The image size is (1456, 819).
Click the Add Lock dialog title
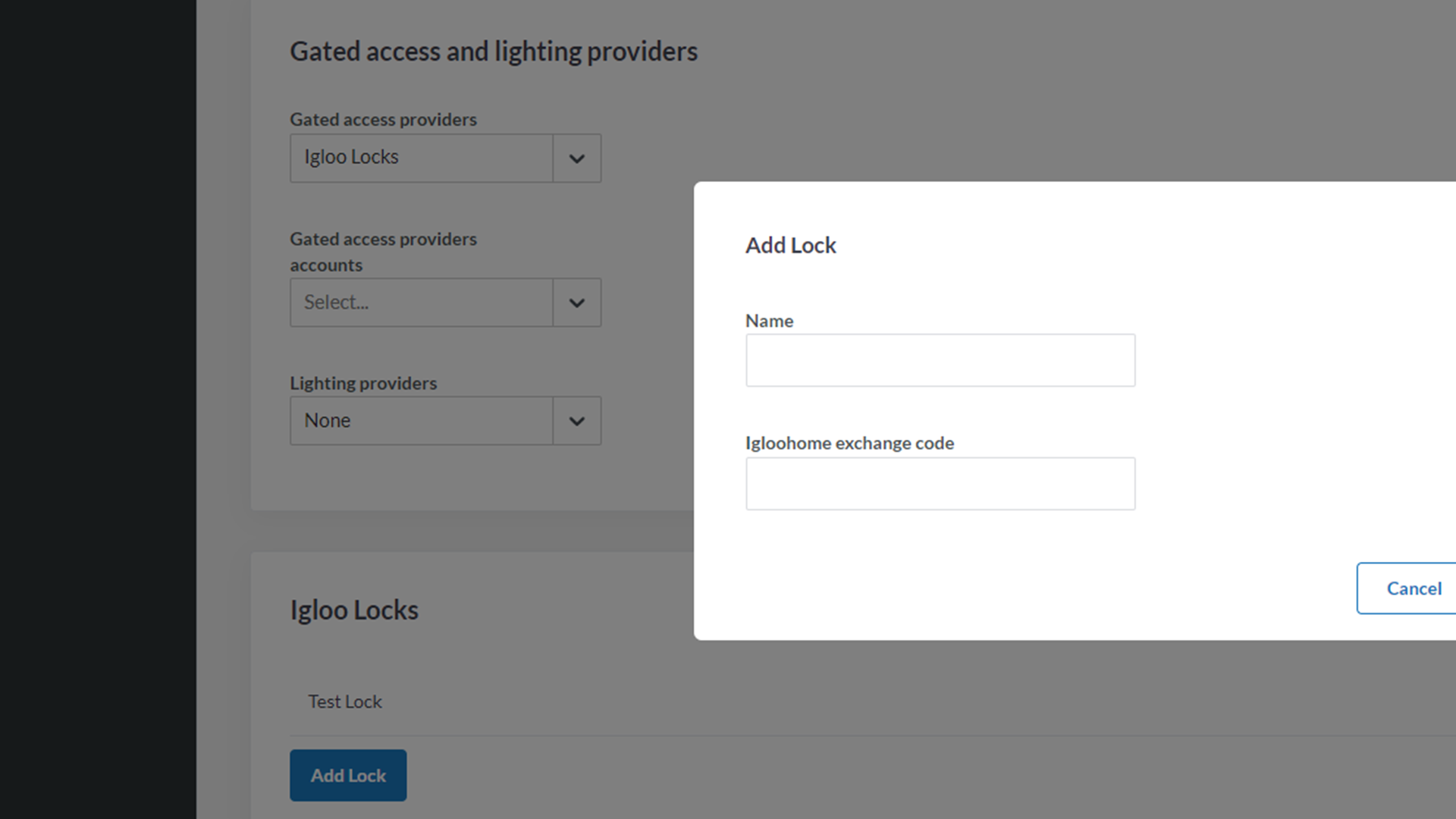tap(790, 246)
